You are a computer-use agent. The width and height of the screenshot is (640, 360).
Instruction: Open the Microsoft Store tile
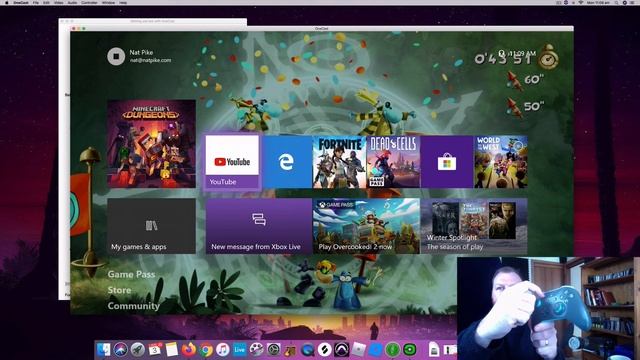tap(447, 162)
